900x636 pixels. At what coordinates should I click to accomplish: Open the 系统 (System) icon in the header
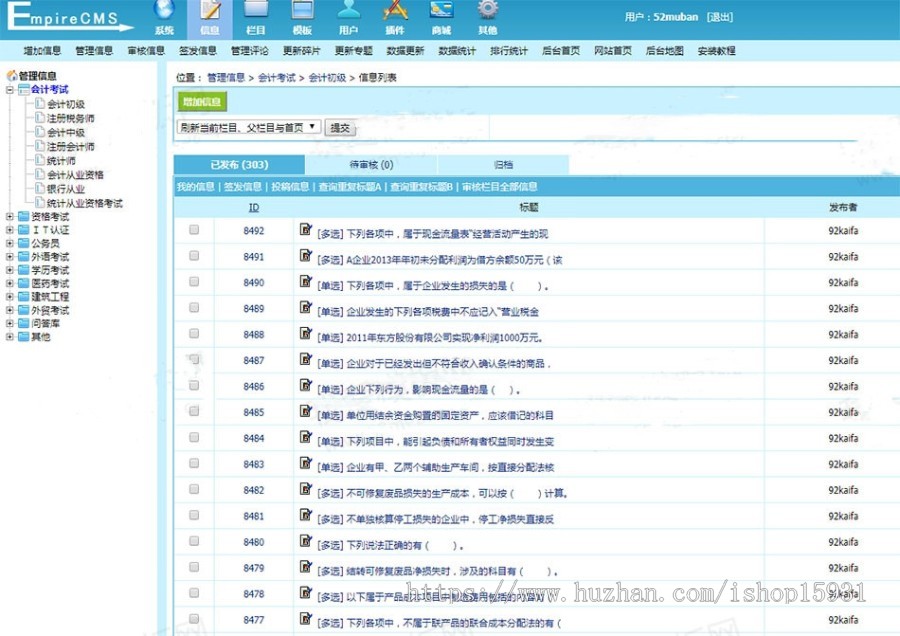pyautogui.click(x=164, y=12)
